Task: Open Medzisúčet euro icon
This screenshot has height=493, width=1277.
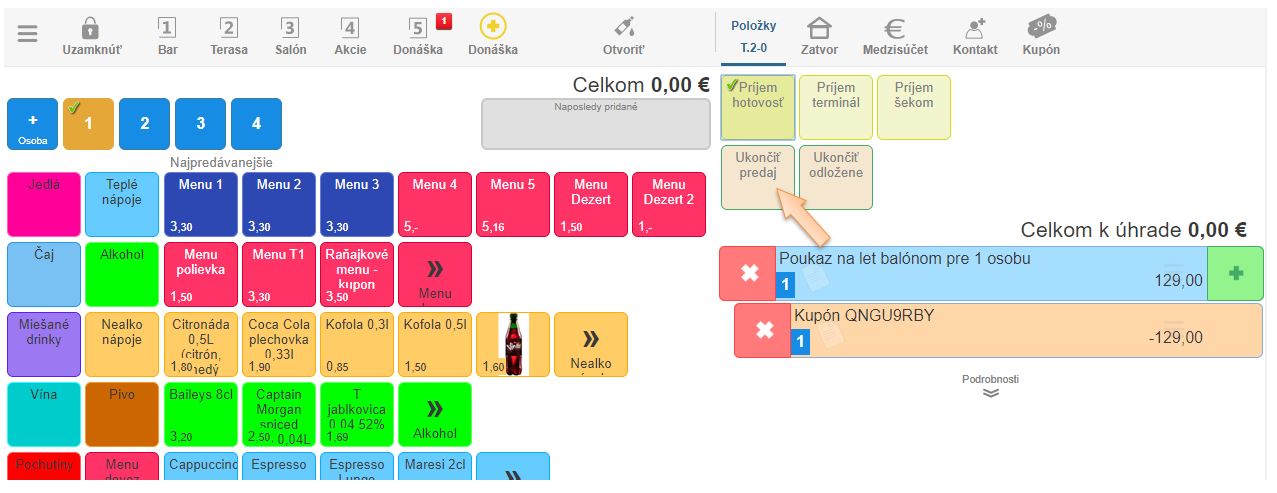Action: tap(895, 28)
